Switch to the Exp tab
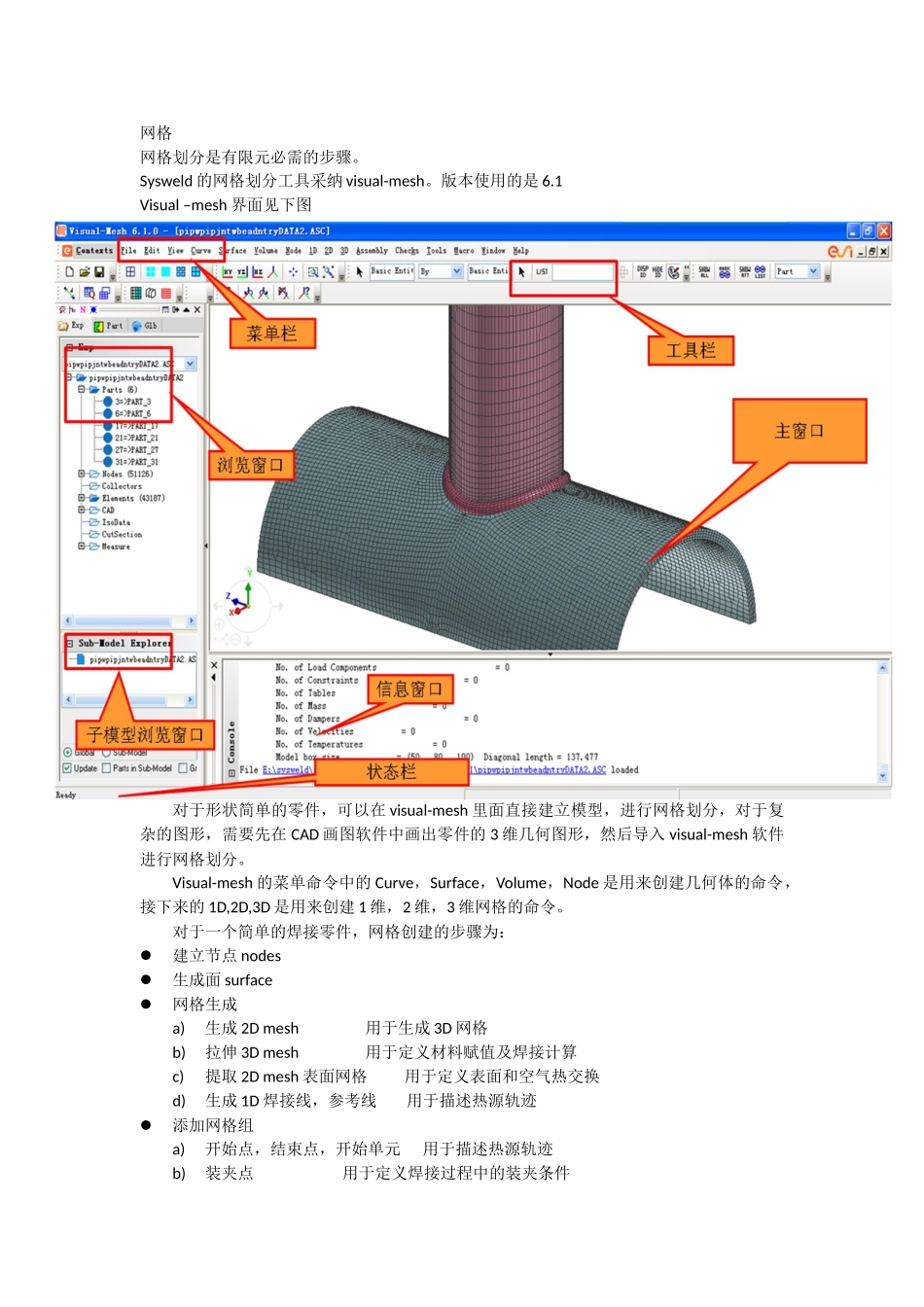The height and width of the screenshot is (1307, 924). 72,326
